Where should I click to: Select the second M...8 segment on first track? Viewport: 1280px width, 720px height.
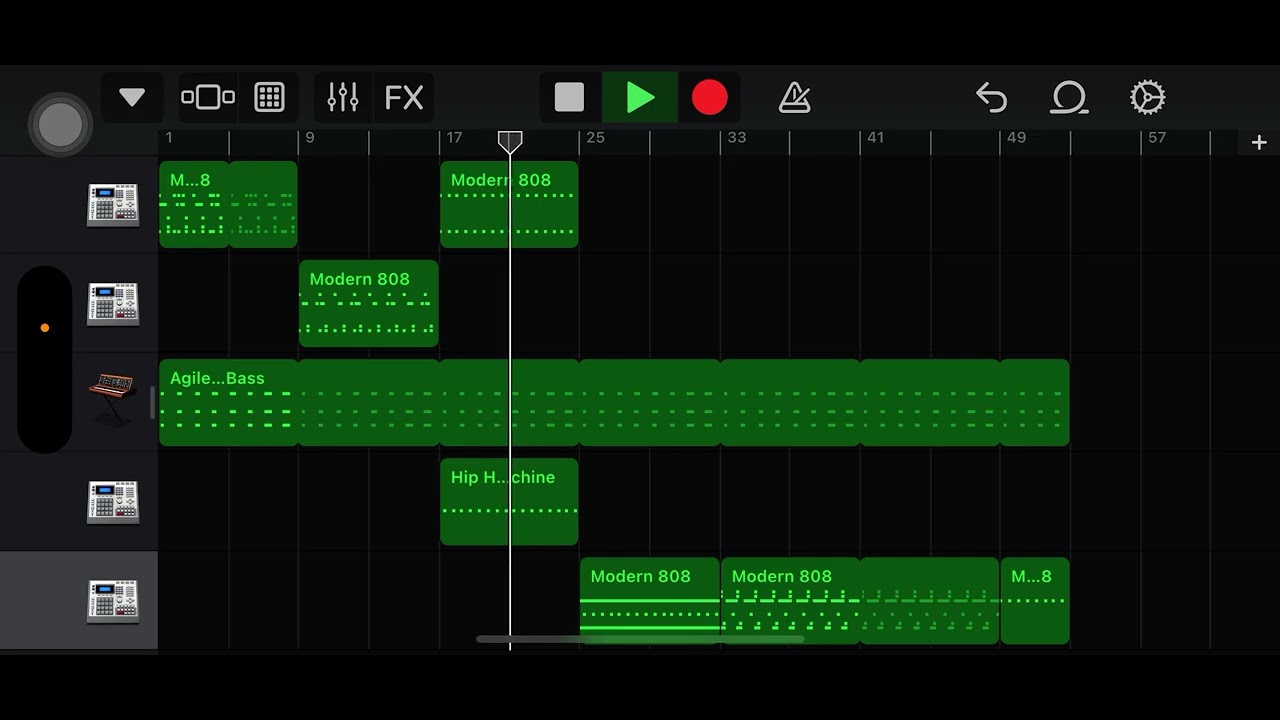[264, 204]
